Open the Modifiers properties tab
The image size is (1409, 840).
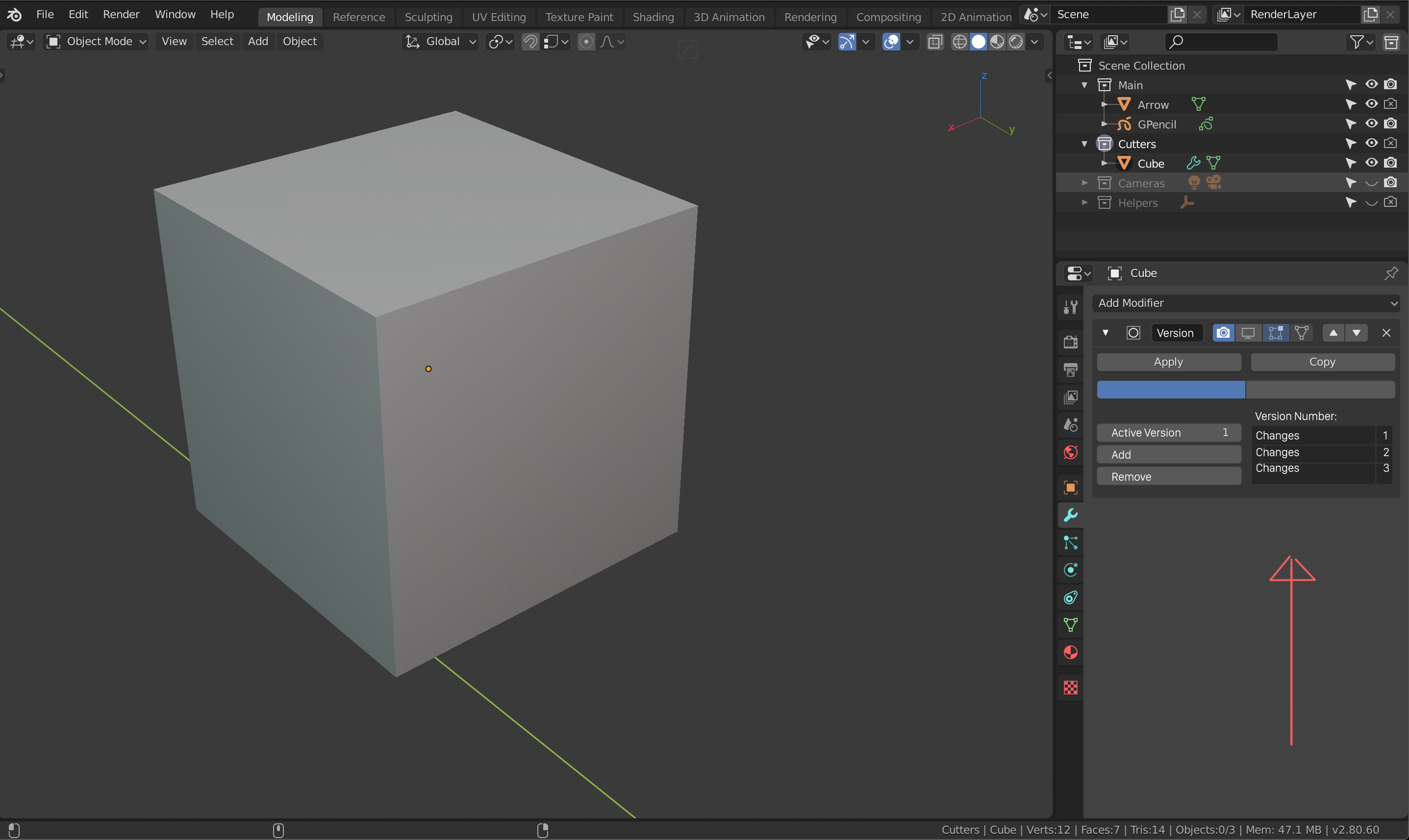1070,515
